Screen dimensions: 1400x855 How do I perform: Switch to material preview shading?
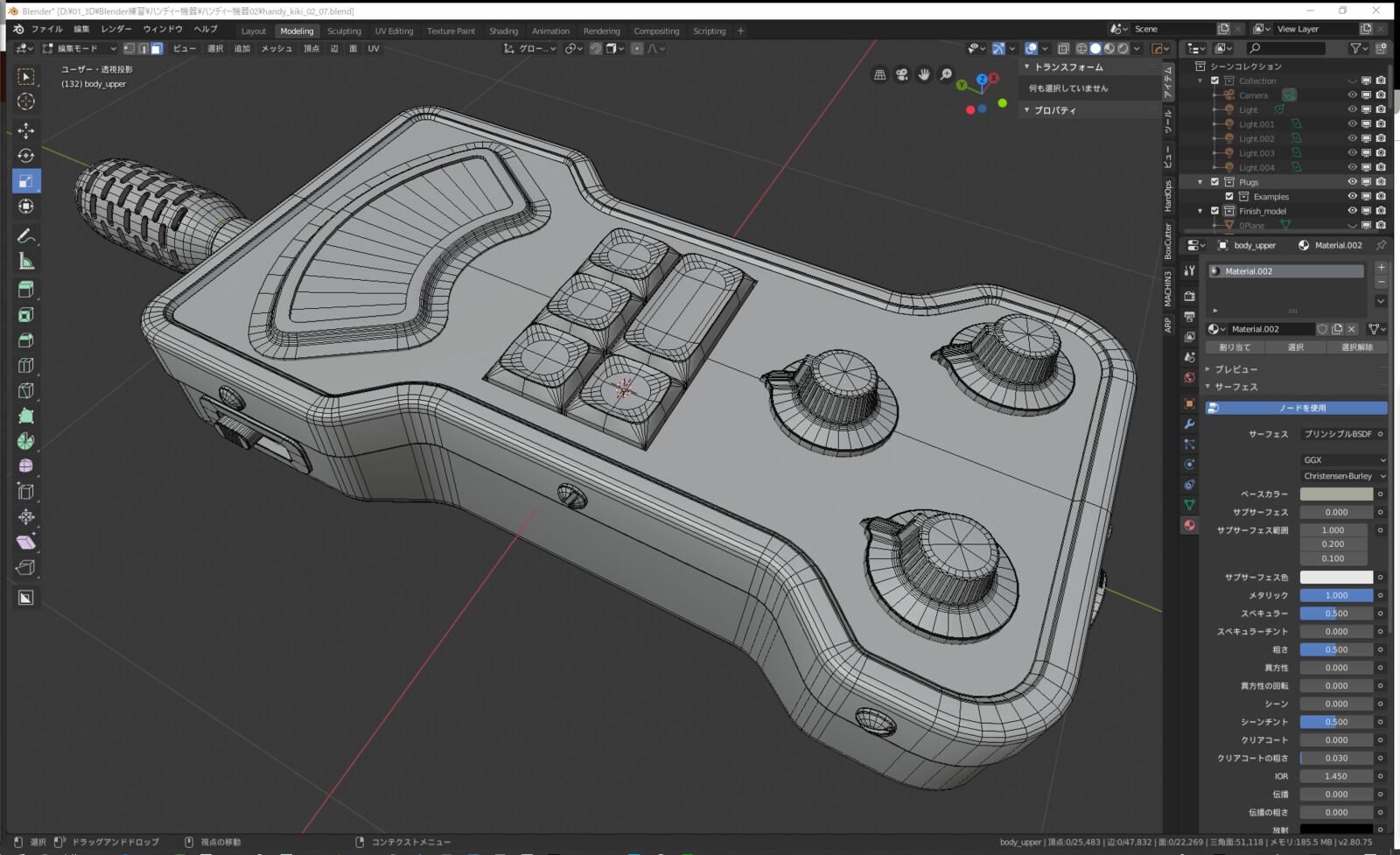pyautogui.click(x=1109, y=49)
